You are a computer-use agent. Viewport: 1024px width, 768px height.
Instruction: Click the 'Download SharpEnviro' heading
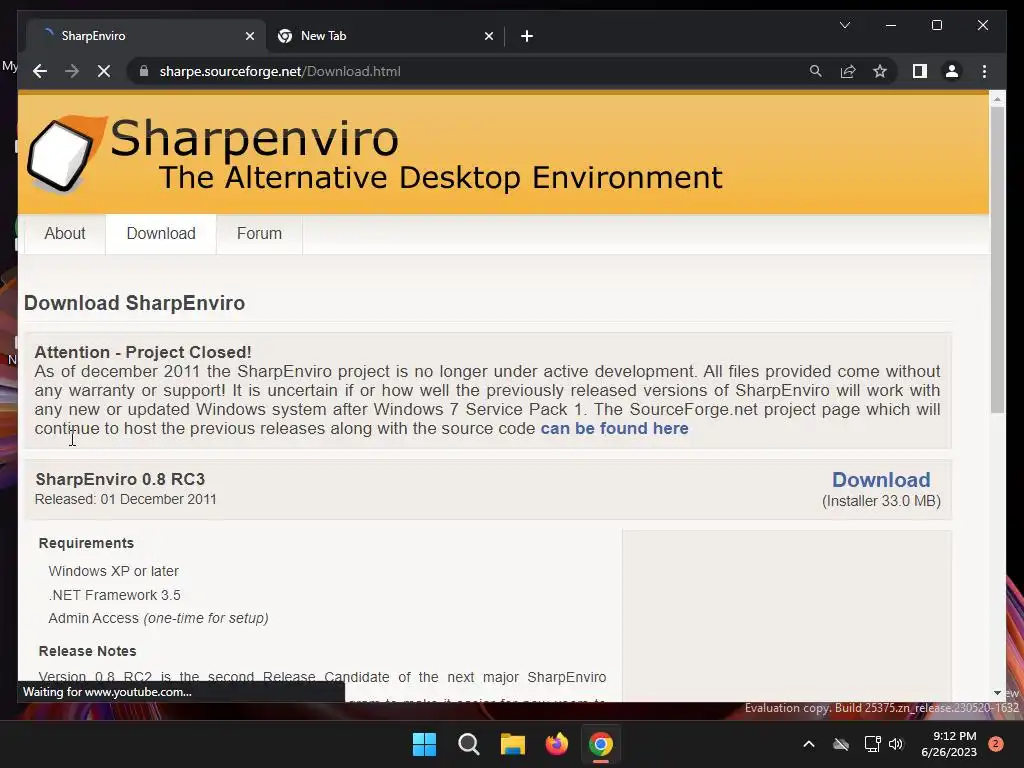135,303
